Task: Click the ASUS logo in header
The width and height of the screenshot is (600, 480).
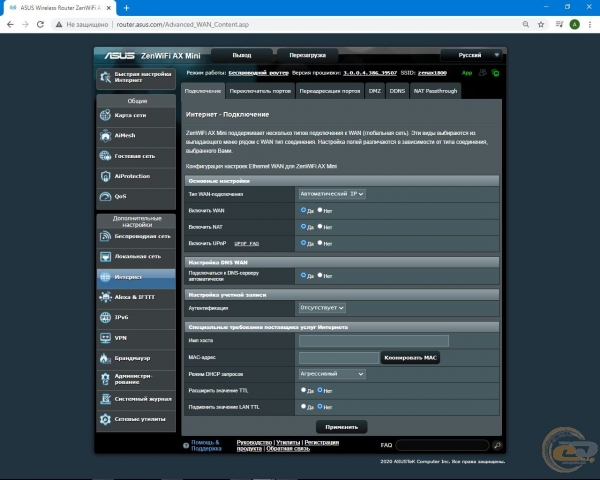Action: (x=119, y=56)
